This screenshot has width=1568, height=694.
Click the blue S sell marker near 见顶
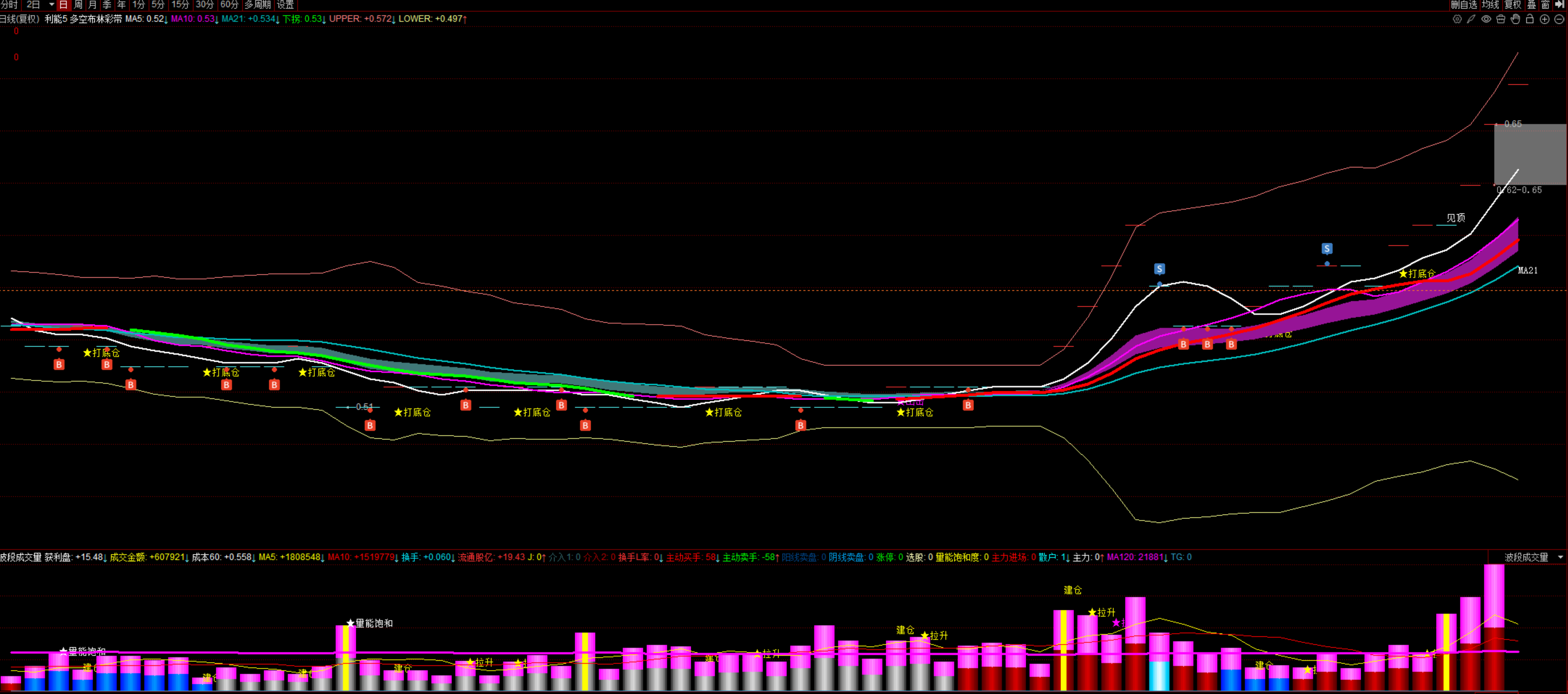1327,249
